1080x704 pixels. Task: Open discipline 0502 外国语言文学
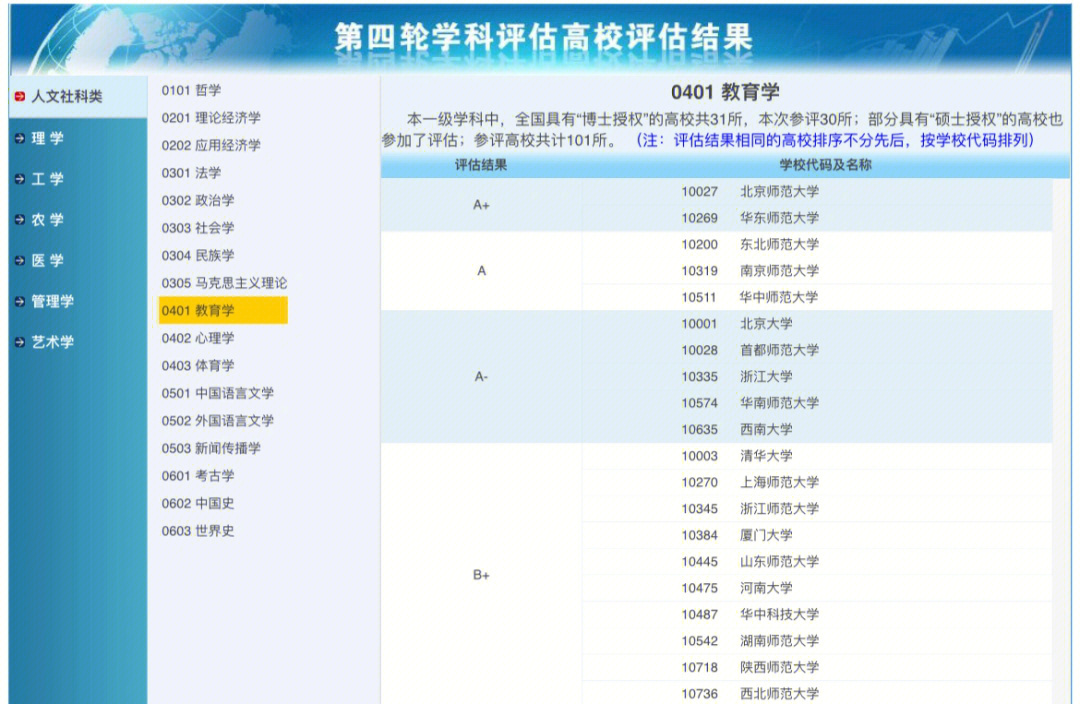click(218, 421)
